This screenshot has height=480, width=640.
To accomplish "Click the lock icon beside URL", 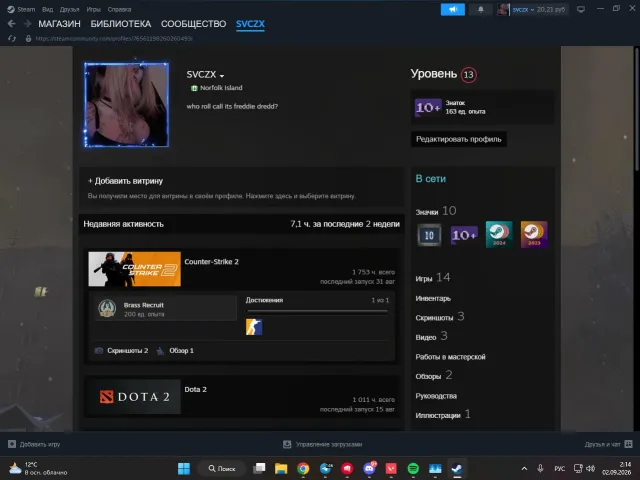I will 28,38.
